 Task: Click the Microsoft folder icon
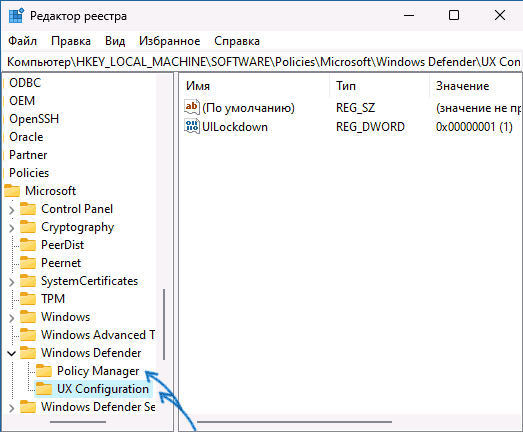[12, 191]
